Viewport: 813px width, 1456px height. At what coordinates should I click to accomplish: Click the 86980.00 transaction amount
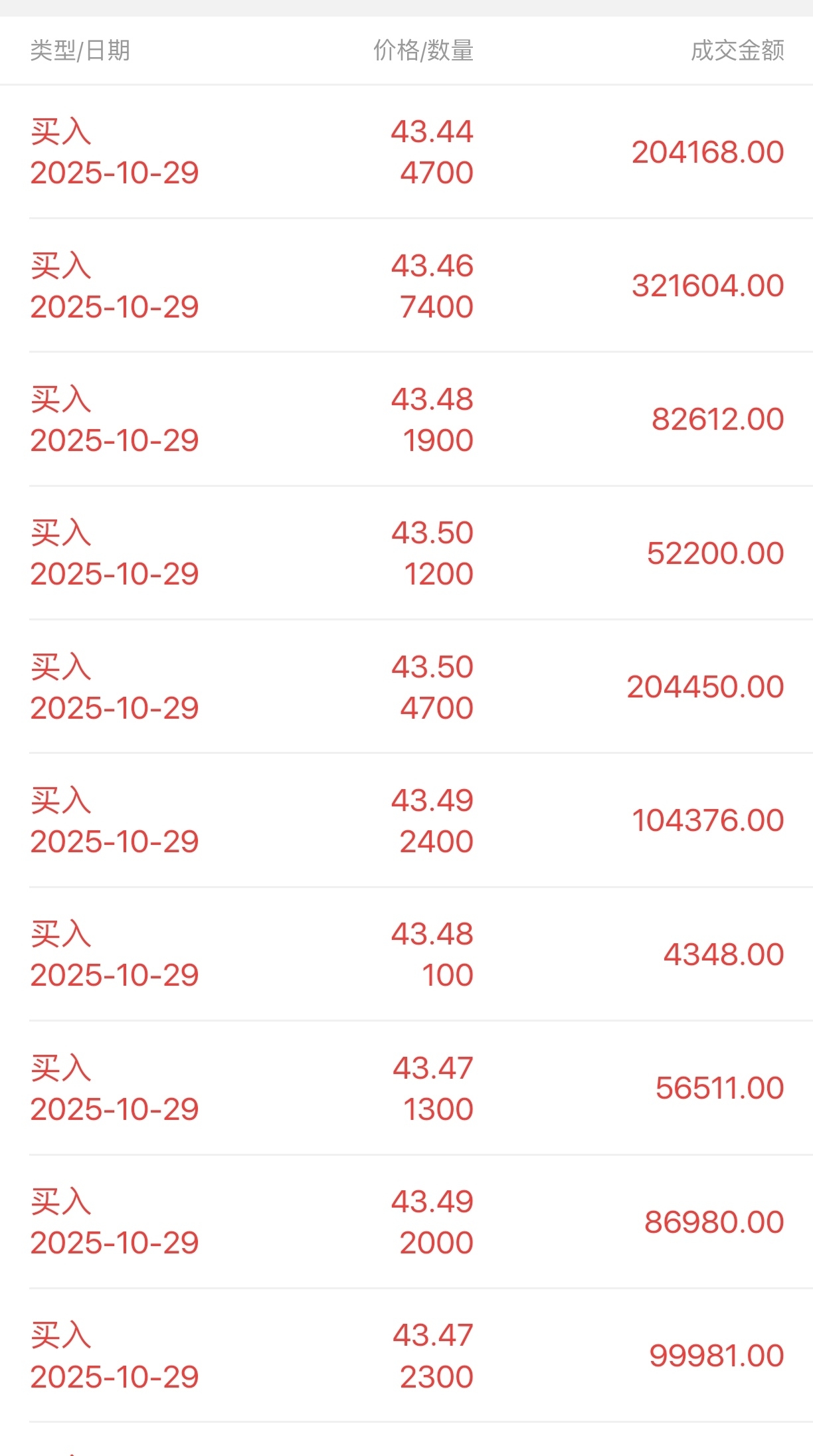714,1222
